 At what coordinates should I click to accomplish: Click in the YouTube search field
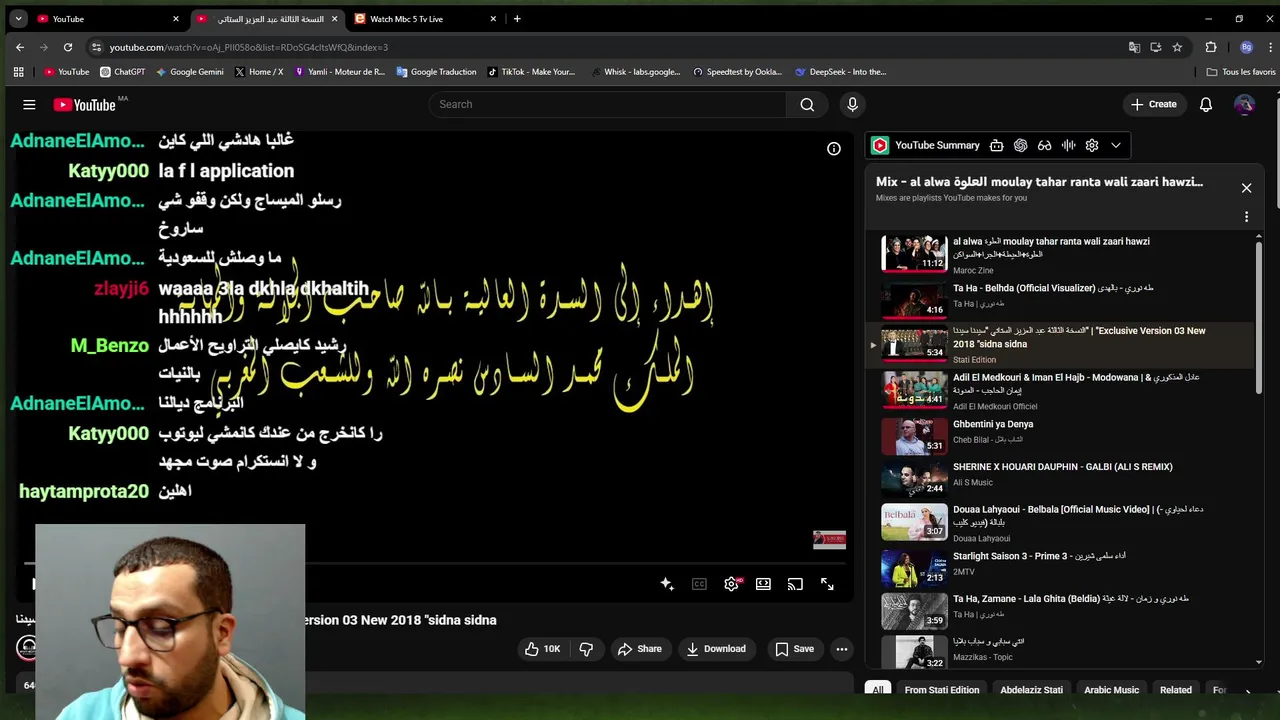[607, 104]
